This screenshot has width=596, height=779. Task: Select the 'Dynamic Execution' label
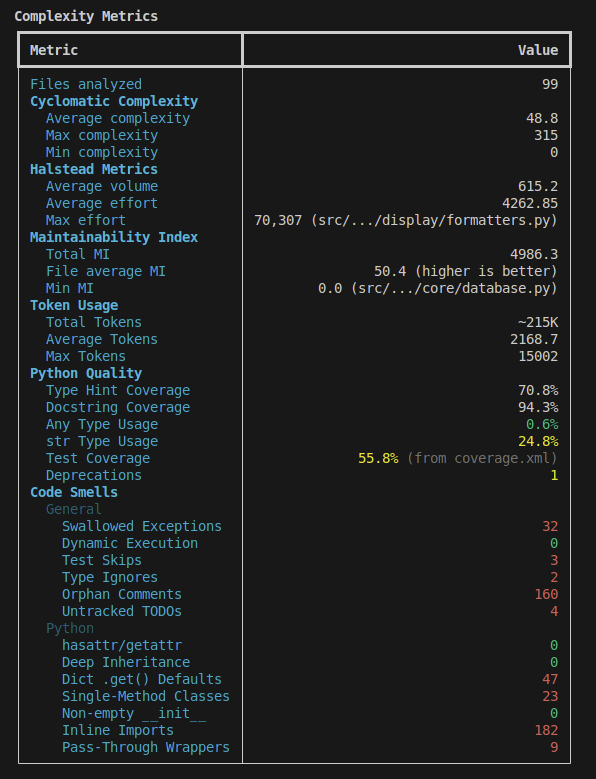point(130,544)
